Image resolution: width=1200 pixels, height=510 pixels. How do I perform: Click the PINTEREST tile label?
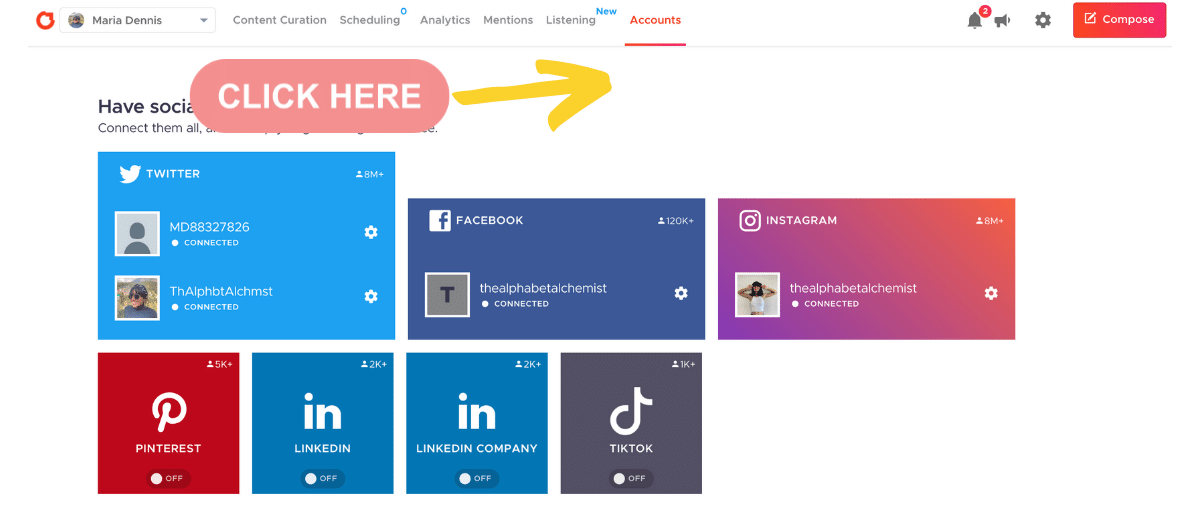tap(168, 449)
